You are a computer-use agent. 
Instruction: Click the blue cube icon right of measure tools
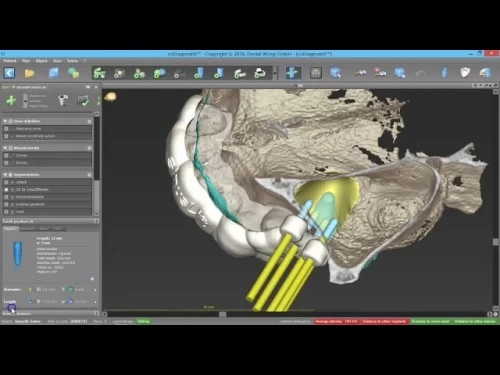pyautogui.click(x=400, y=73)
